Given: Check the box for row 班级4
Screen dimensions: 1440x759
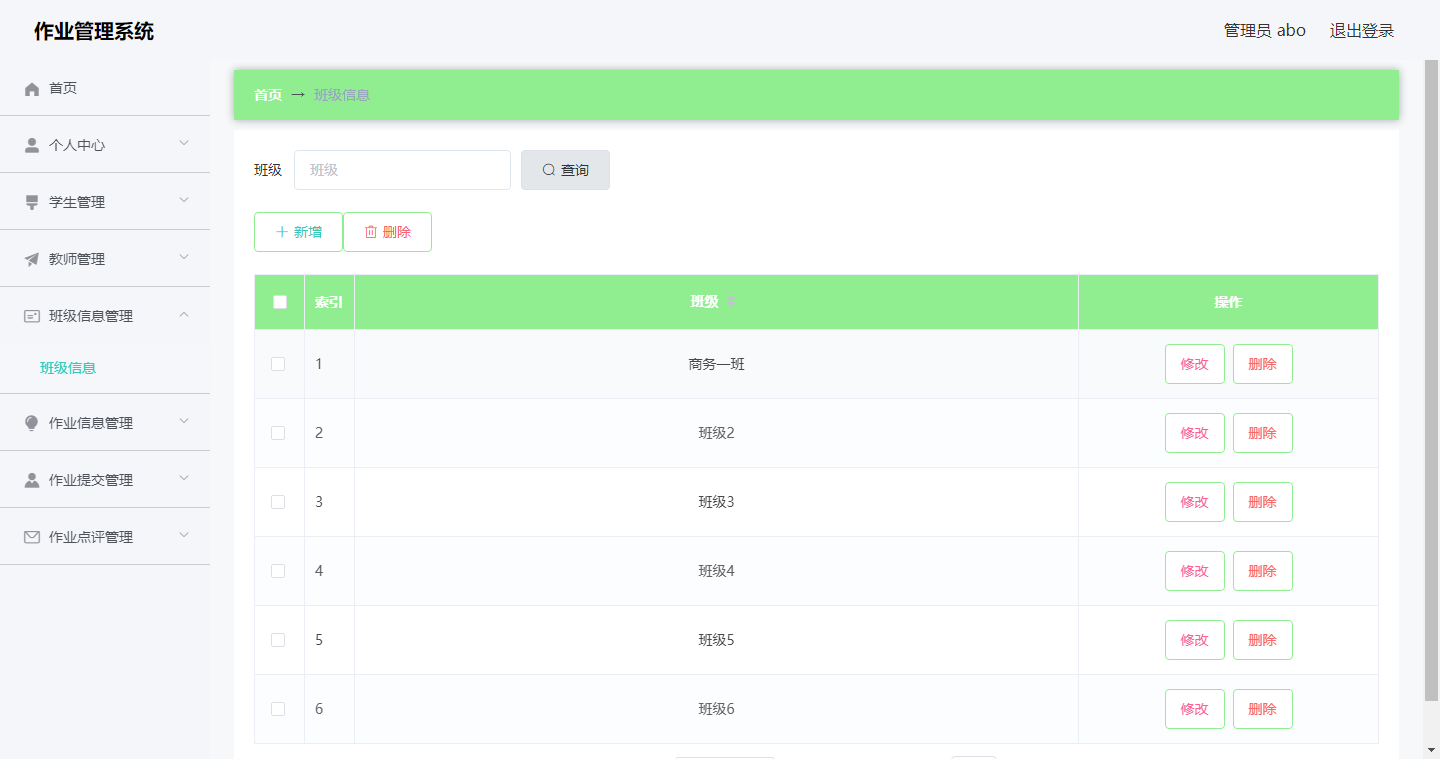Looking at the screenshot, I should click(278, 571).
